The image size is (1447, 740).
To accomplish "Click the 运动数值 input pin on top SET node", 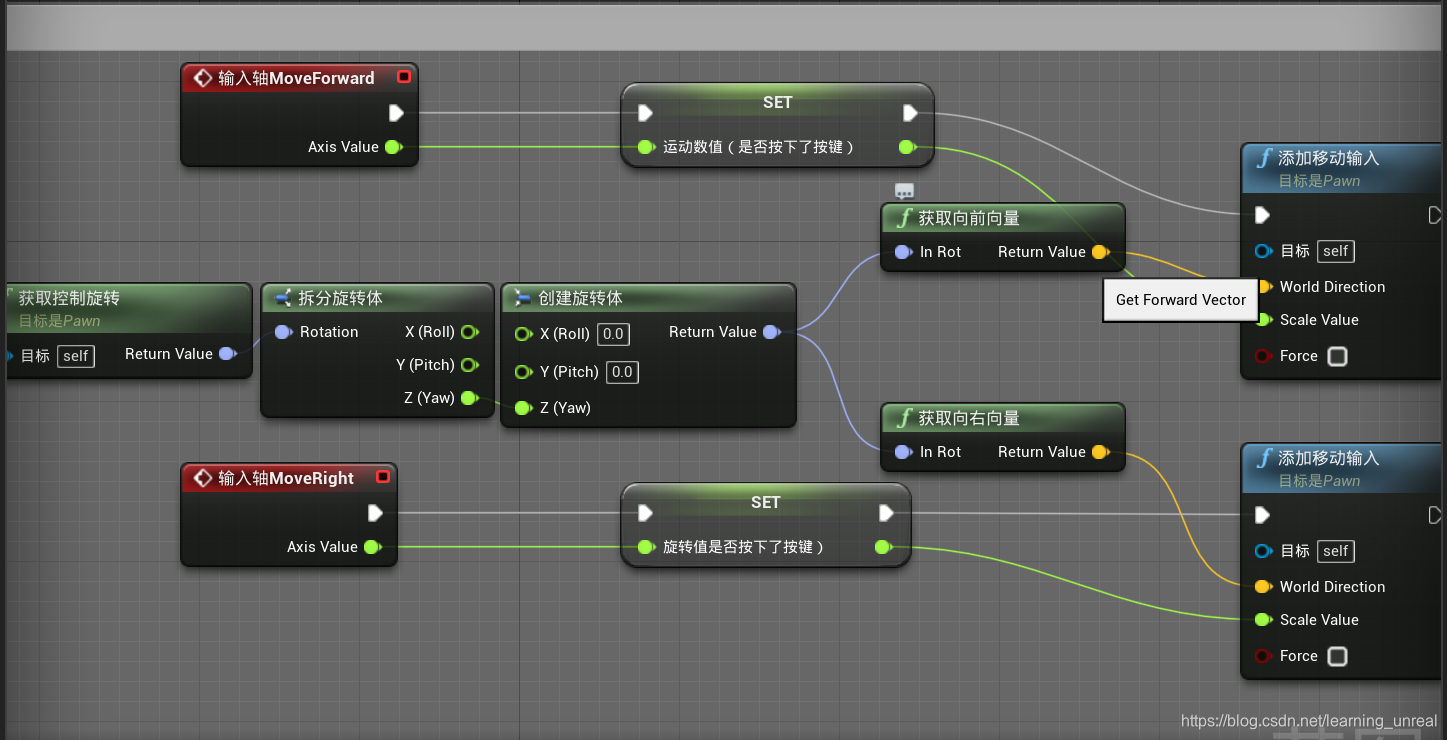I will [647, 147].
